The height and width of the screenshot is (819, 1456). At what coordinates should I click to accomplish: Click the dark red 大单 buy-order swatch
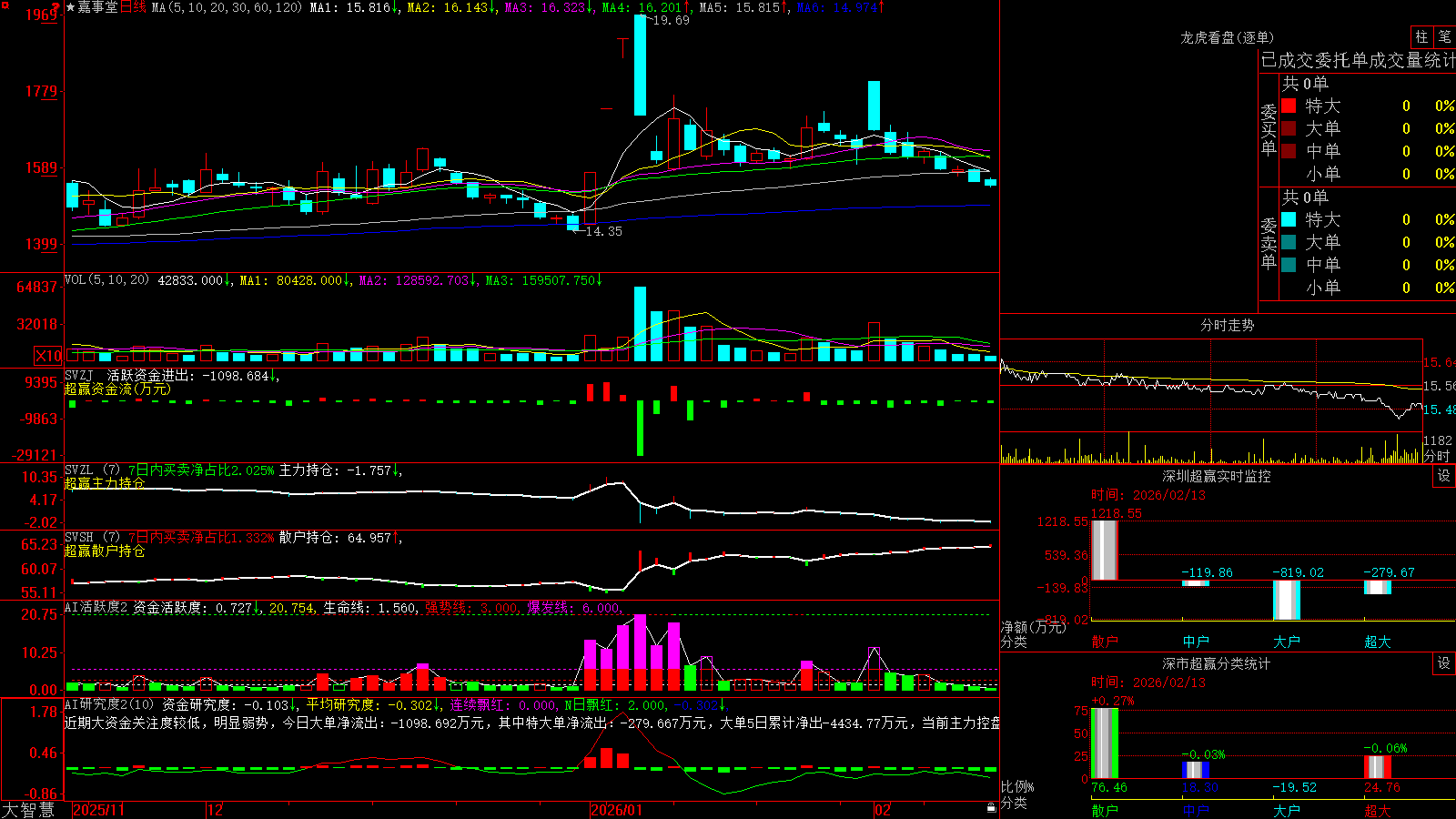(1289, 128)
